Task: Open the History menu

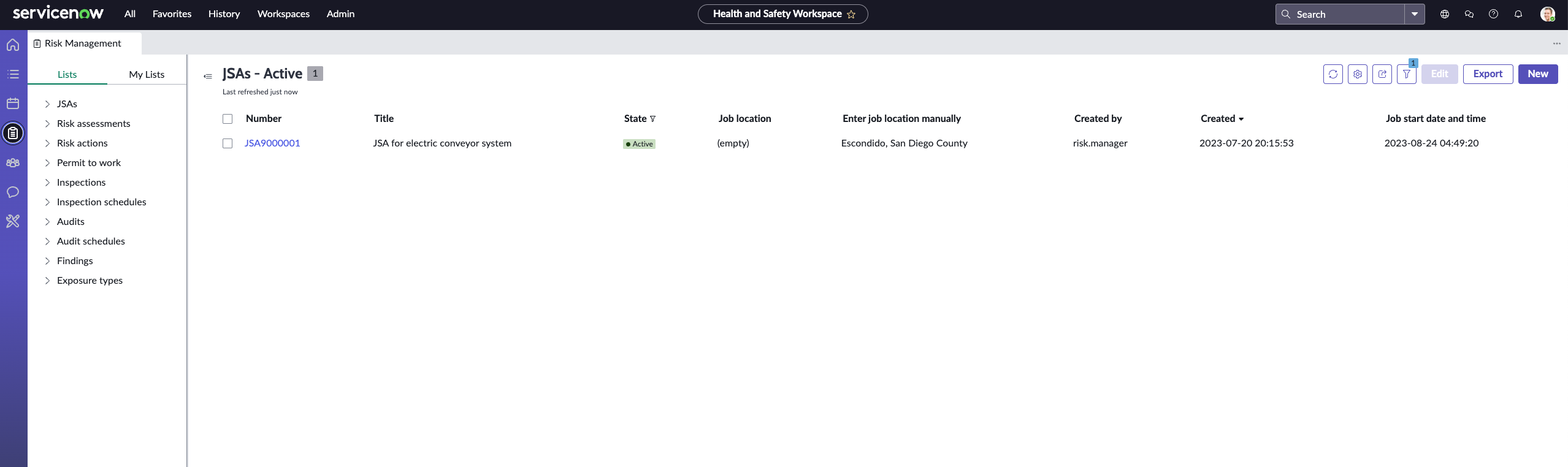Action: click(224, 13)
